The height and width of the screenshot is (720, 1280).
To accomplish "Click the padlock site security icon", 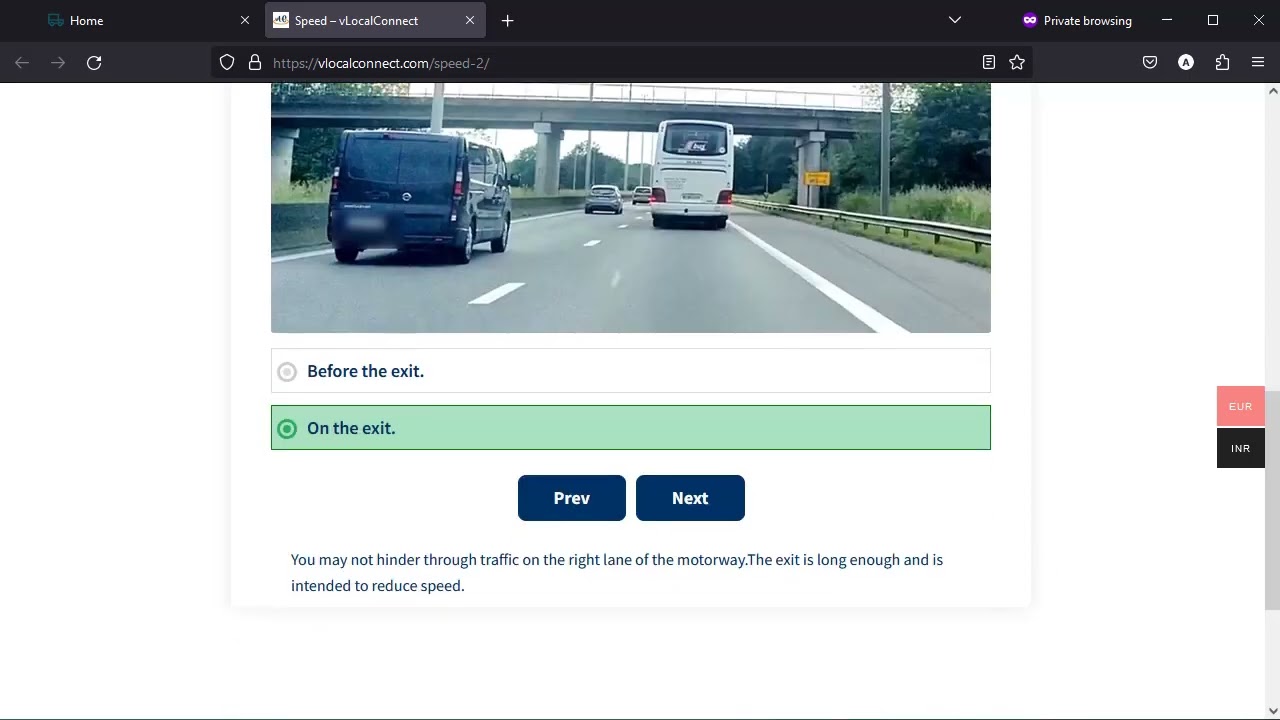I will click(x=255, y=63).
